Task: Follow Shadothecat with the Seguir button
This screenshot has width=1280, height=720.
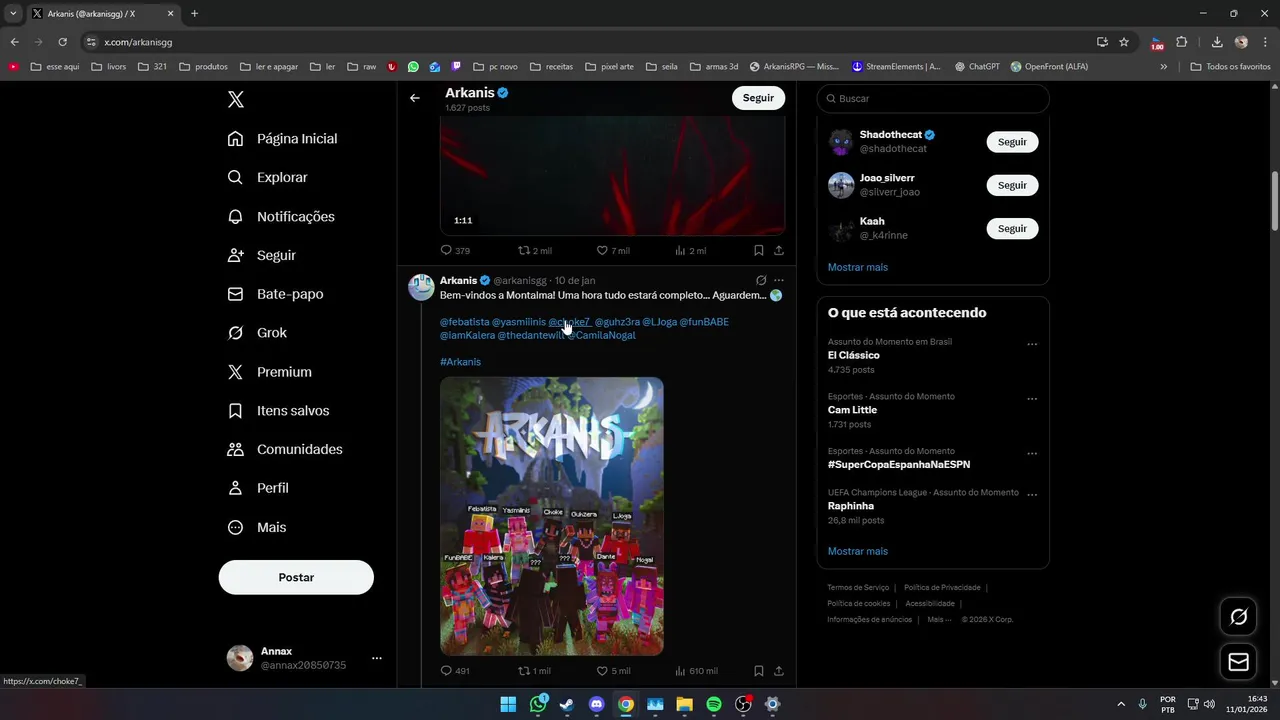Action: [x=1012, y=142]
